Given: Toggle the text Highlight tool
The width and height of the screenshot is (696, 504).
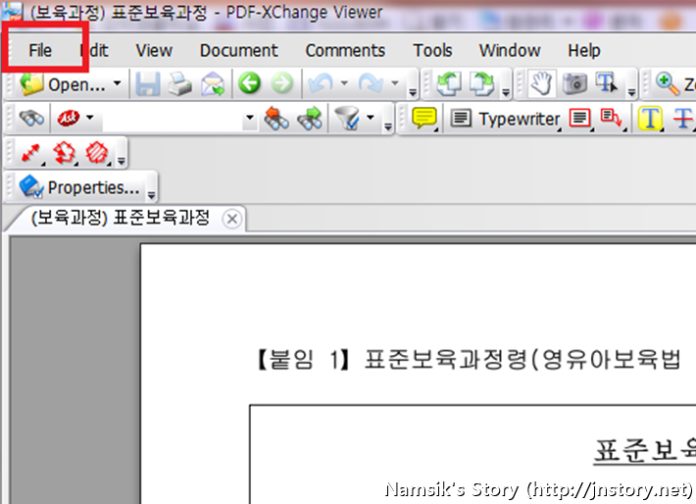Looking at the screenshot, I should pyautogui.click(x=651, y=119).
